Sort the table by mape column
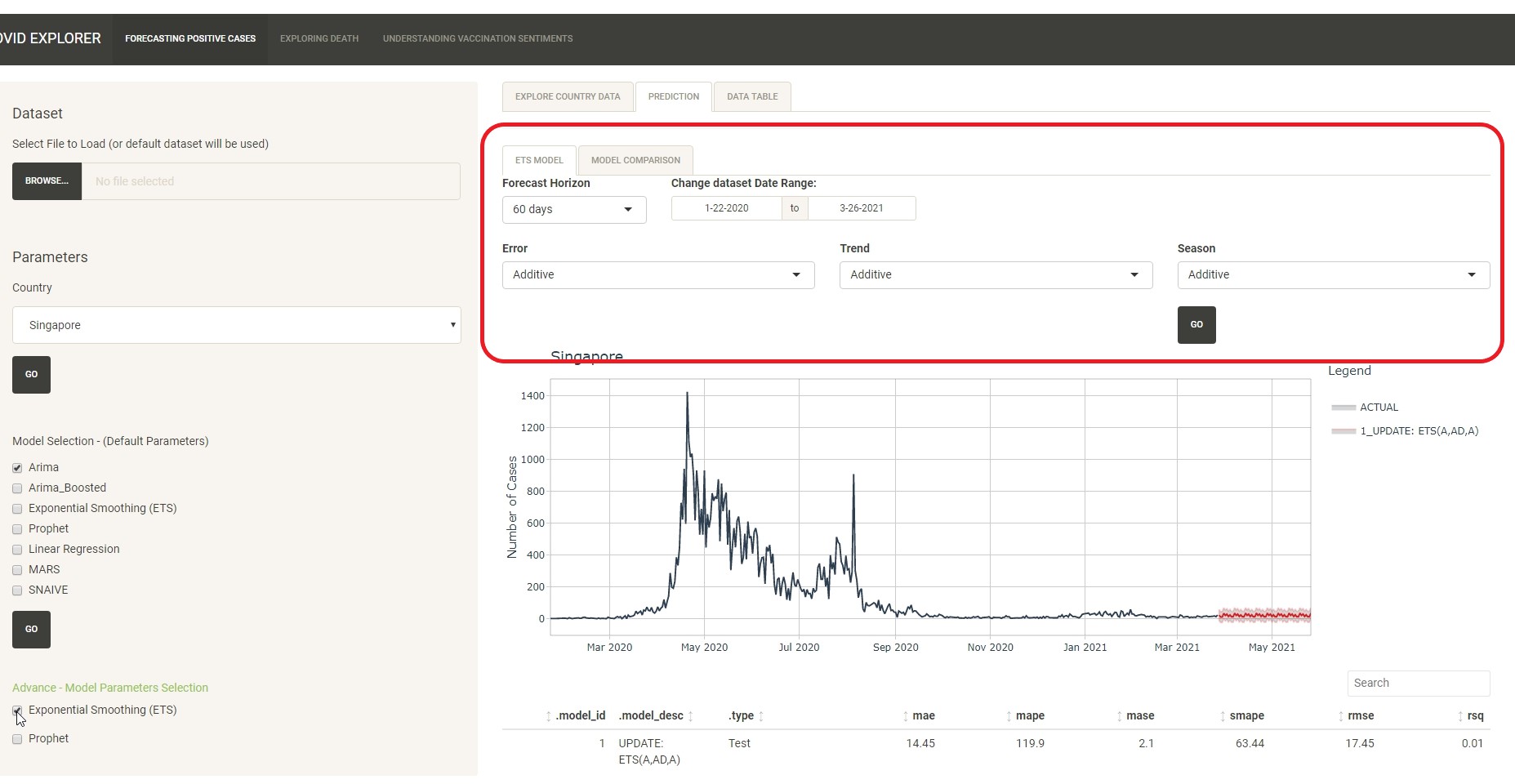This screenshot has height=784, width=1515. (x=1029, y=716)
